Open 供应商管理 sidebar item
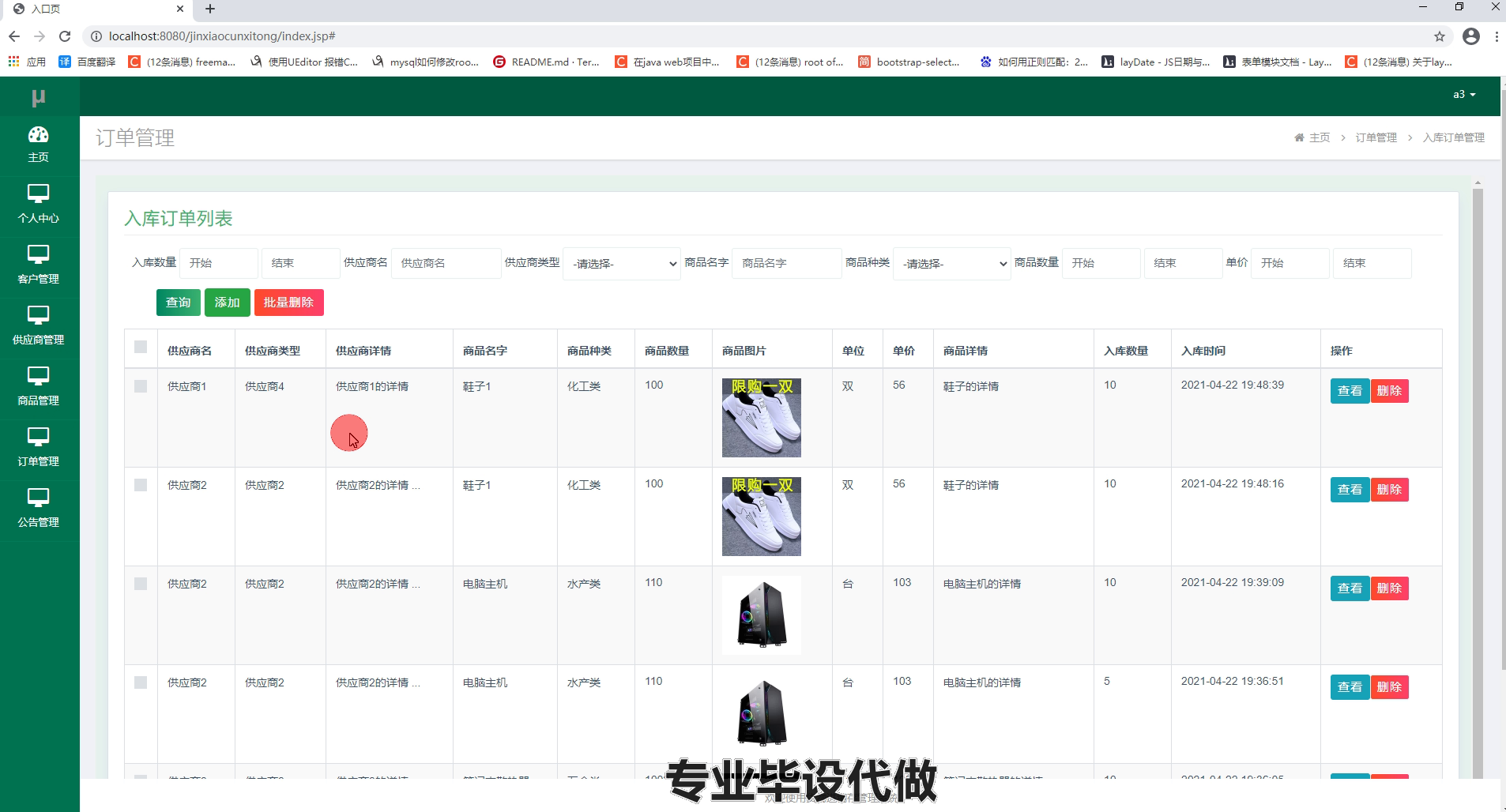1506x812 pixels. point(38,326)
